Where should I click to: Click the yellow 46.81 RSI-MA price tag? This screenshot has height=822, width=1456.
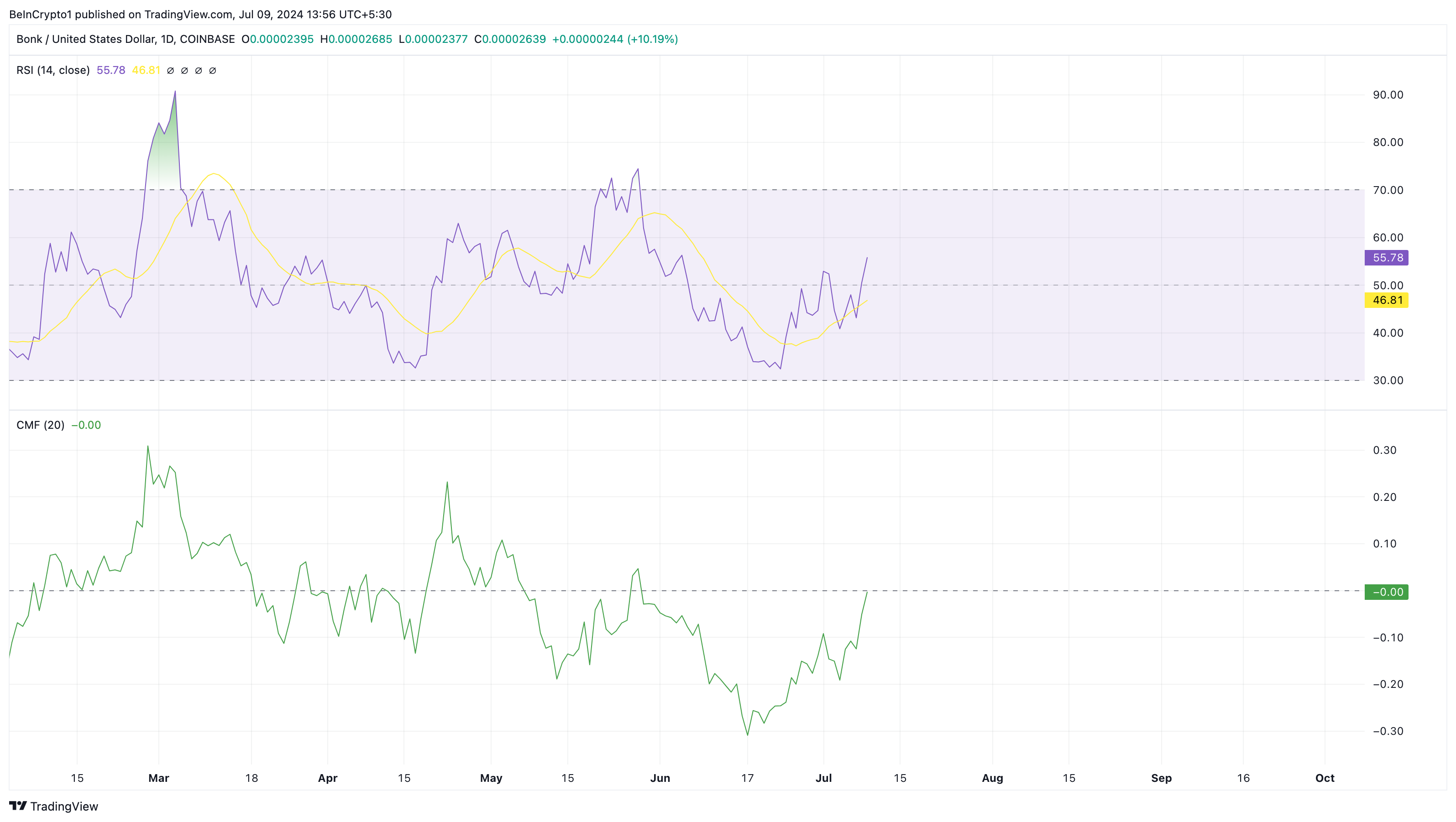pos(1386,300)
